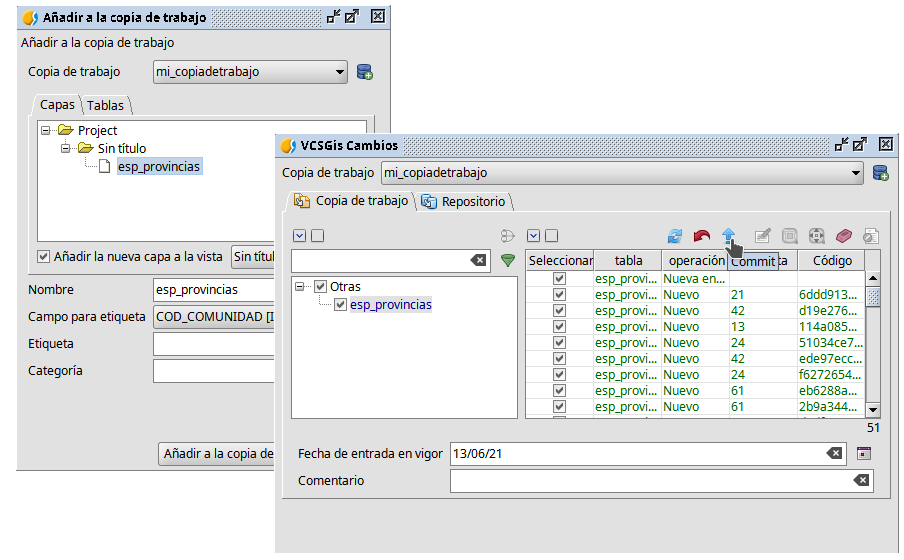
Task: Click the blue refresh changes icon
Action: [x=675, y=236]
